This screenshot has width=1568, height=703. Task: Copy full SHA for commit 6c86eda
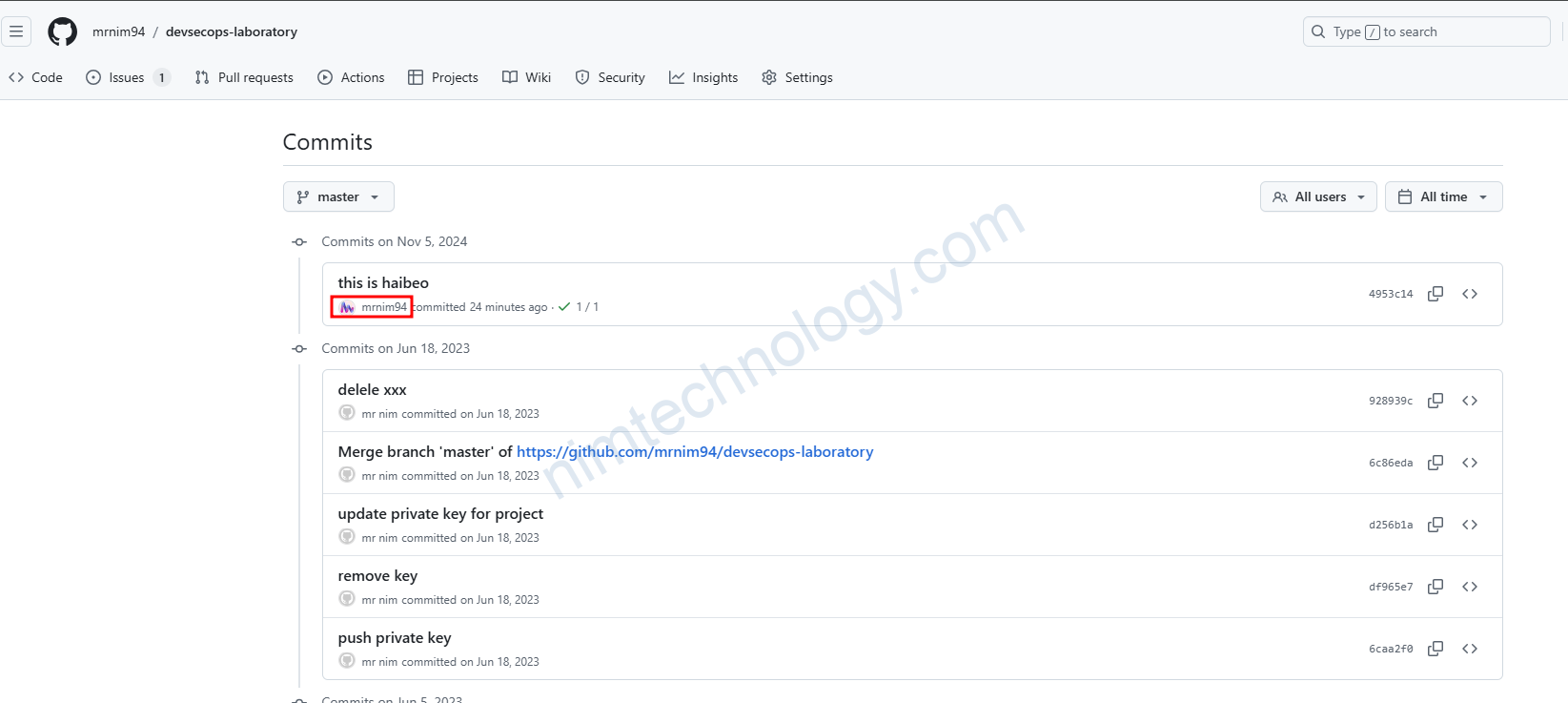pos(1435,463)
